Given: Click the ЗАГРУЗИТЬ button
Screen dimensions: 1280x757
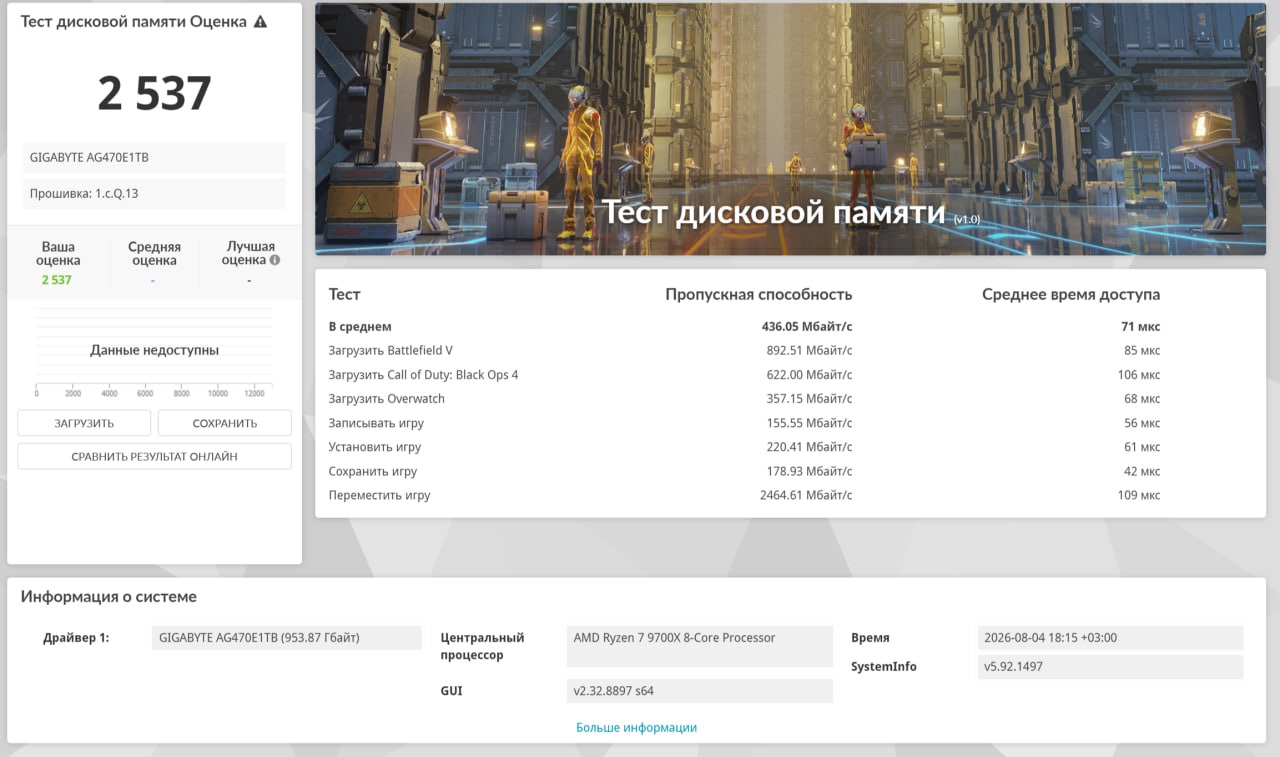Looking at the screenshot, I should [84, 423].
